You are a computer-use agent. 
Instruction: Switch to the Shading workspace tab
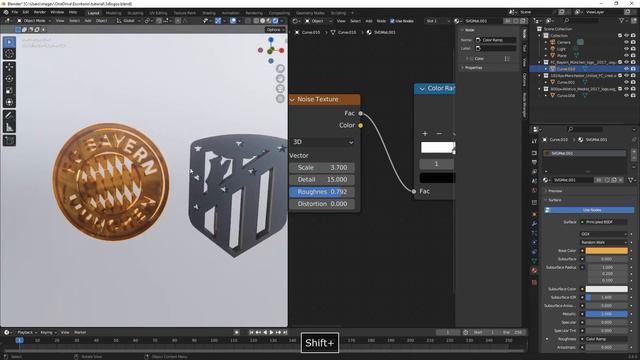pos(209,13)
